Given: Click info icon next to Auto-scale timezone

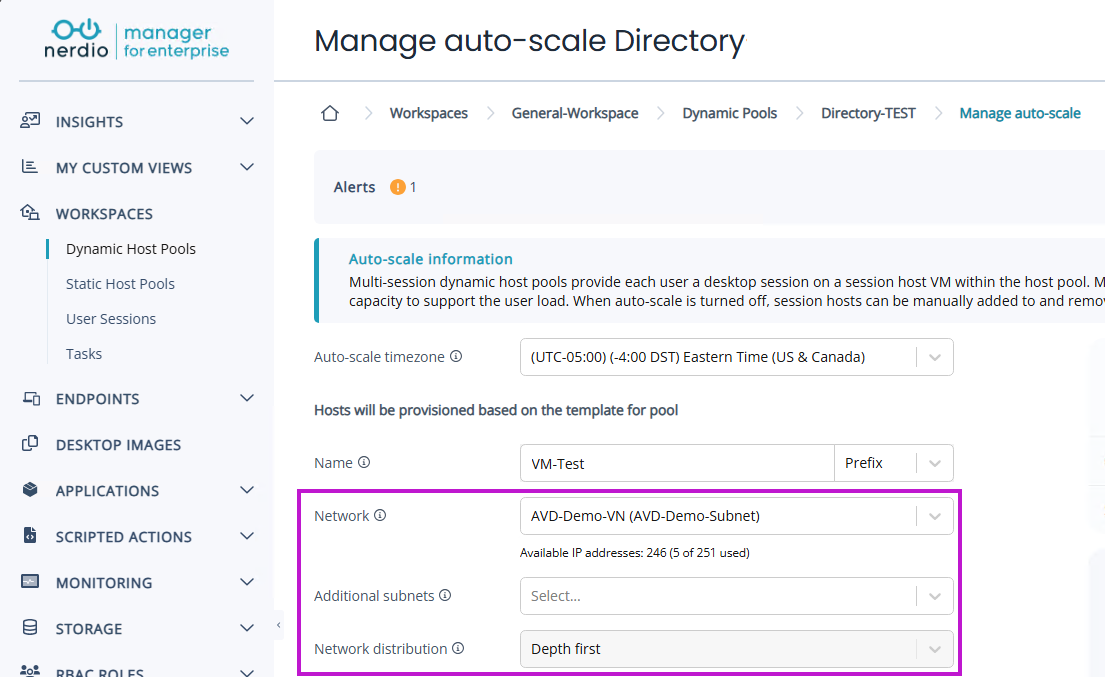Looking at the screenshot, I should pyautogui.click(x=456, y=356).
